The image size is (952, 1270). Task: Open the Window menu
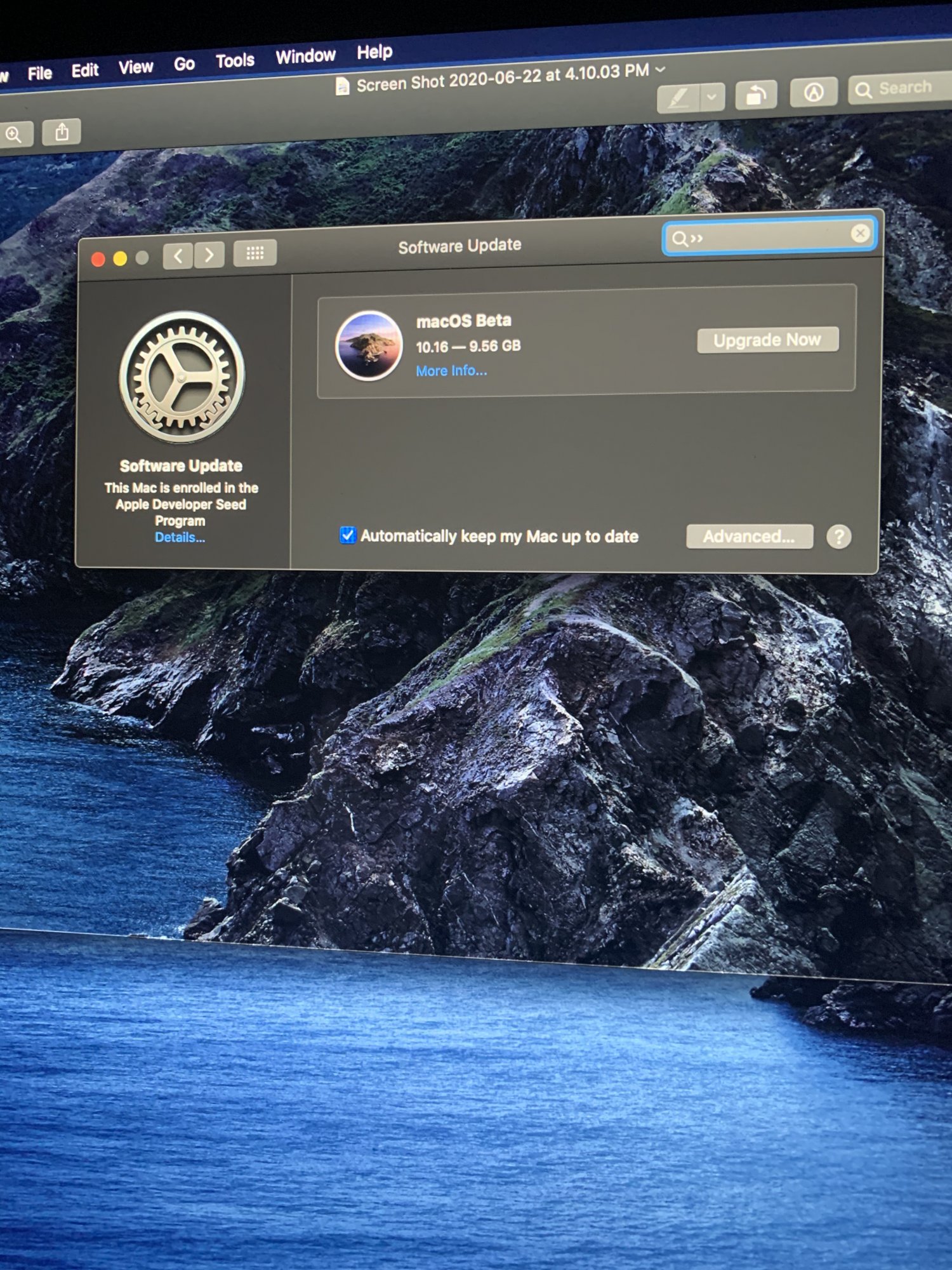(305, 57)
